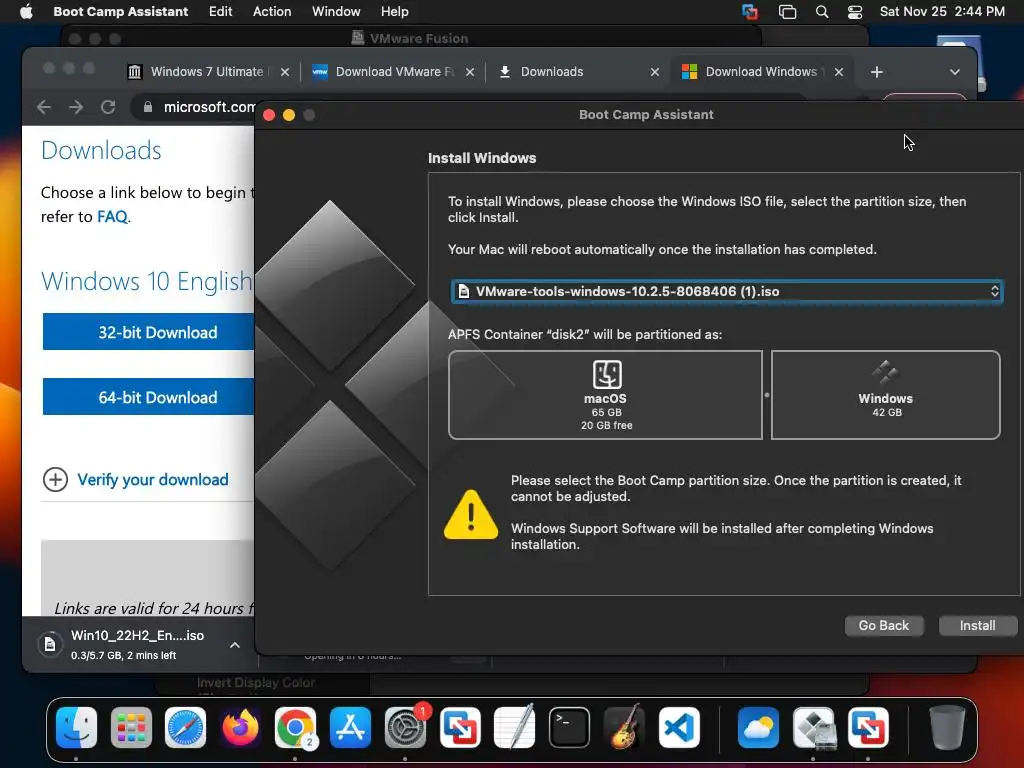
Task: Open the Trash in the Dock
Action: 946,727
